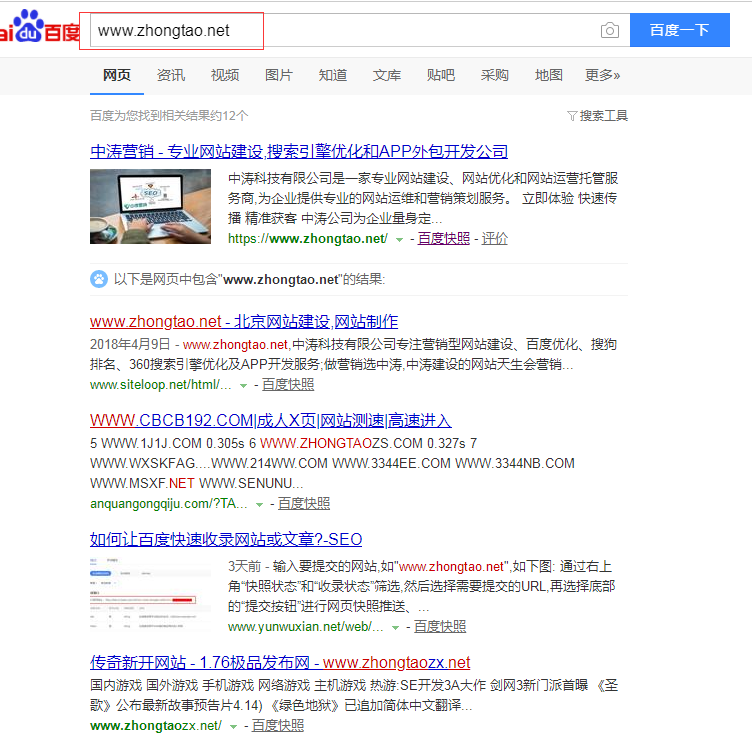
Task: Click the paw icon beside related results notice
Action: tap(99, 279)
